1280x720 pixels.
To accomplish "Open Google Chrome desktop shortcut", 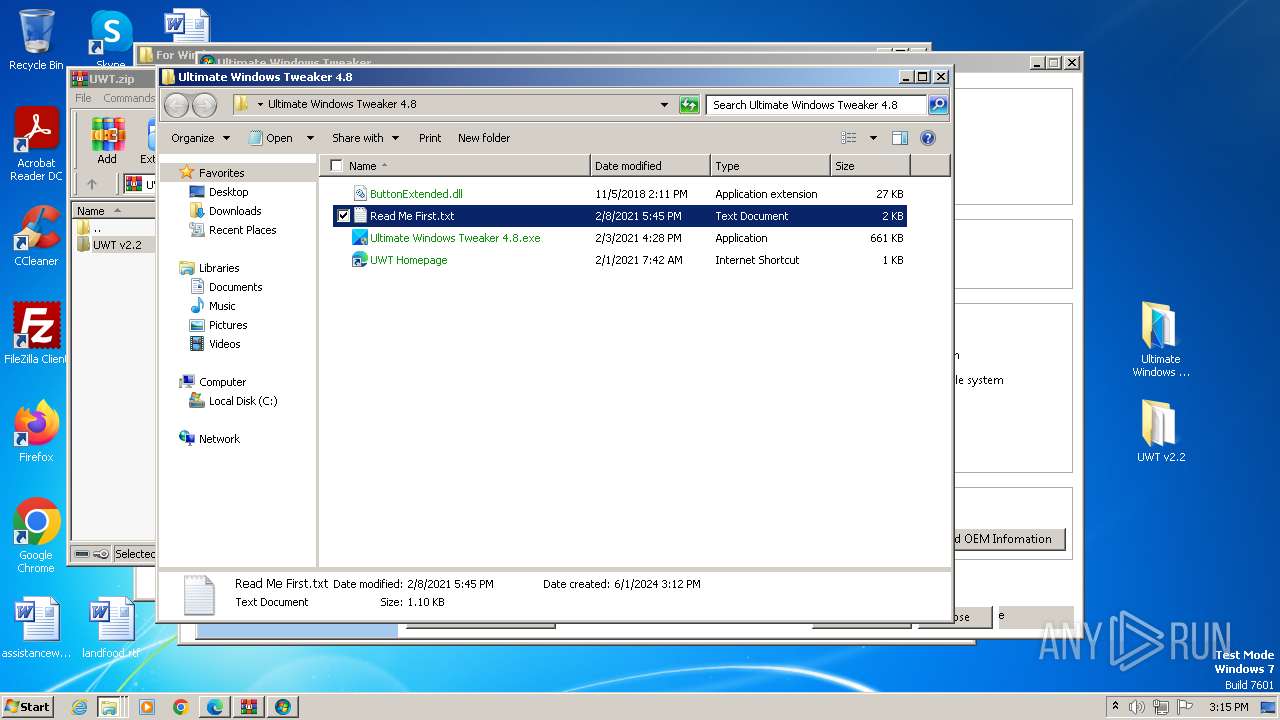I will tap(36, 536).
